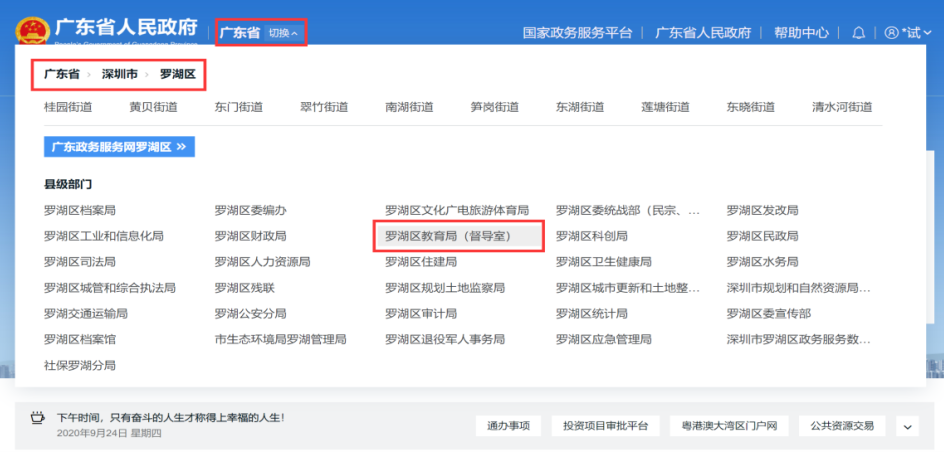Choose 清水河街道

point(842,108)
